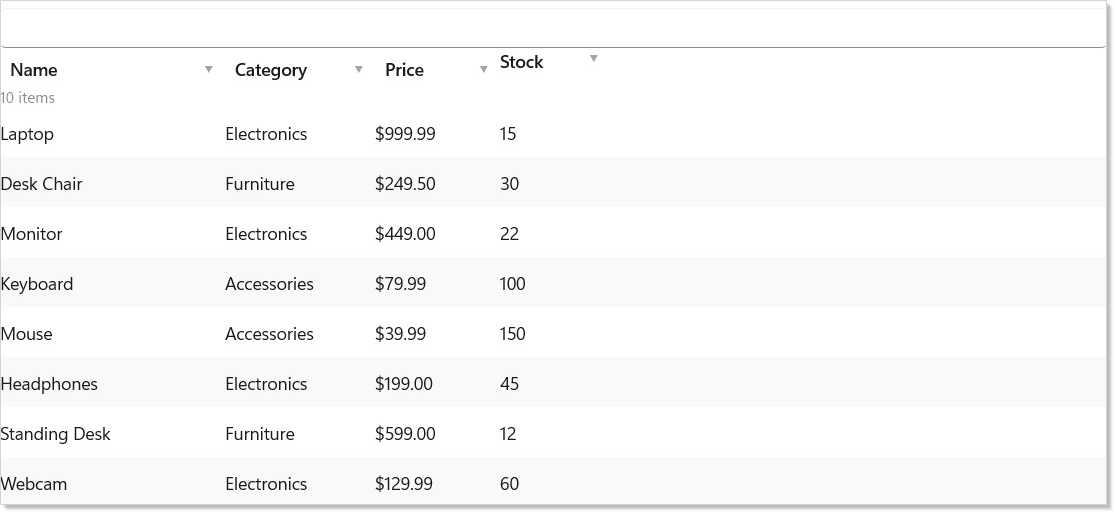Click the Furniture cell for Standing Desk
The width and height of the screenshot is (1115, 513).
(x=260, y=433)
